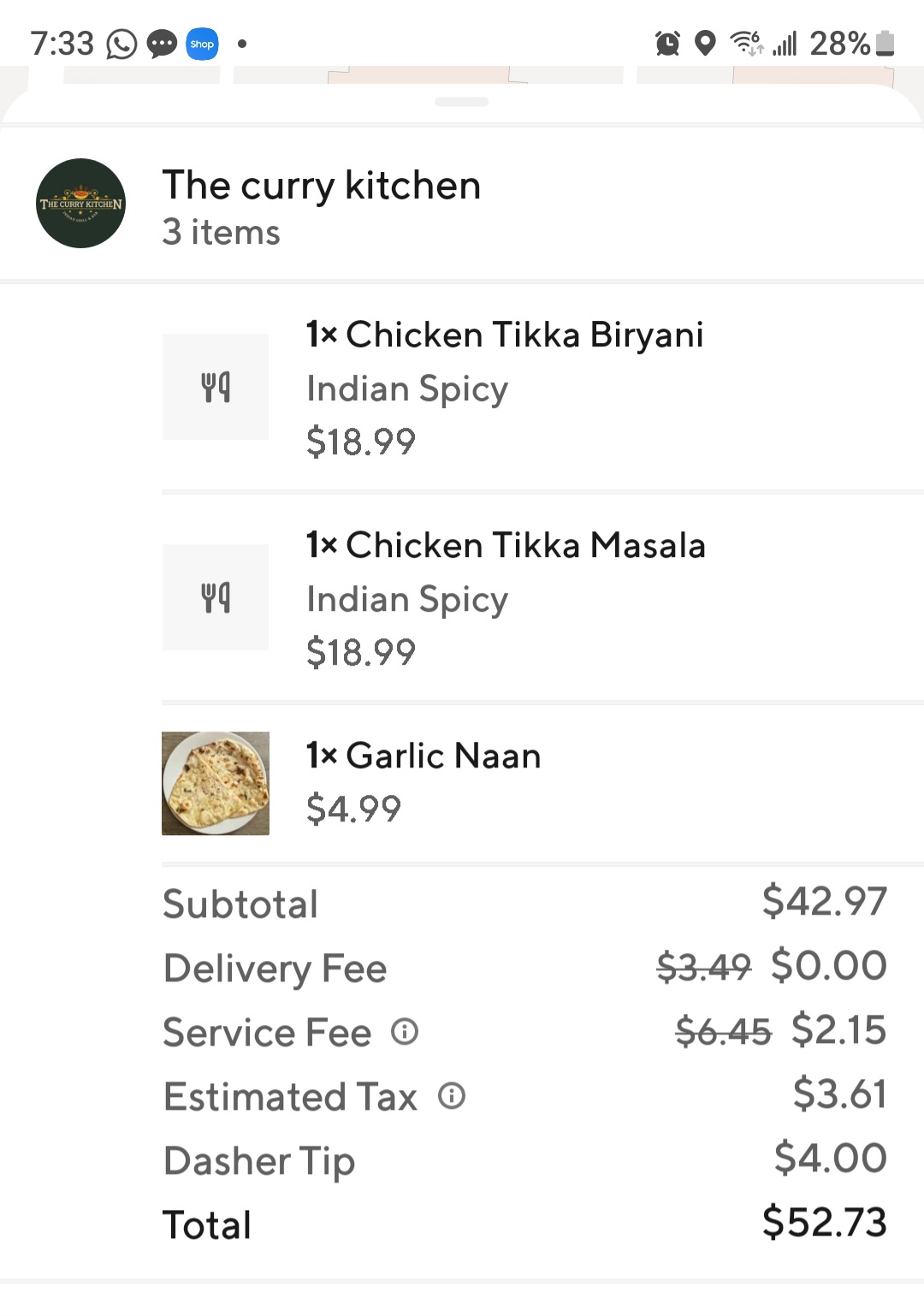Open the Garlic Naan photo thumbnail
Screen dimensions: 924x1316
click(x=216, y=783)
